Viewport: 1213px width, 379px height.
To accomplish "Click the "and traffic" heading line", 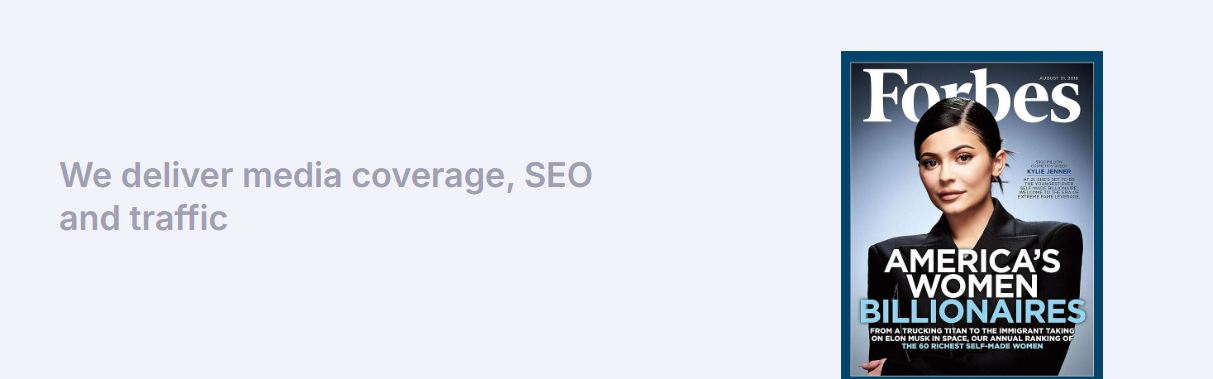I will tap(144, 217).
